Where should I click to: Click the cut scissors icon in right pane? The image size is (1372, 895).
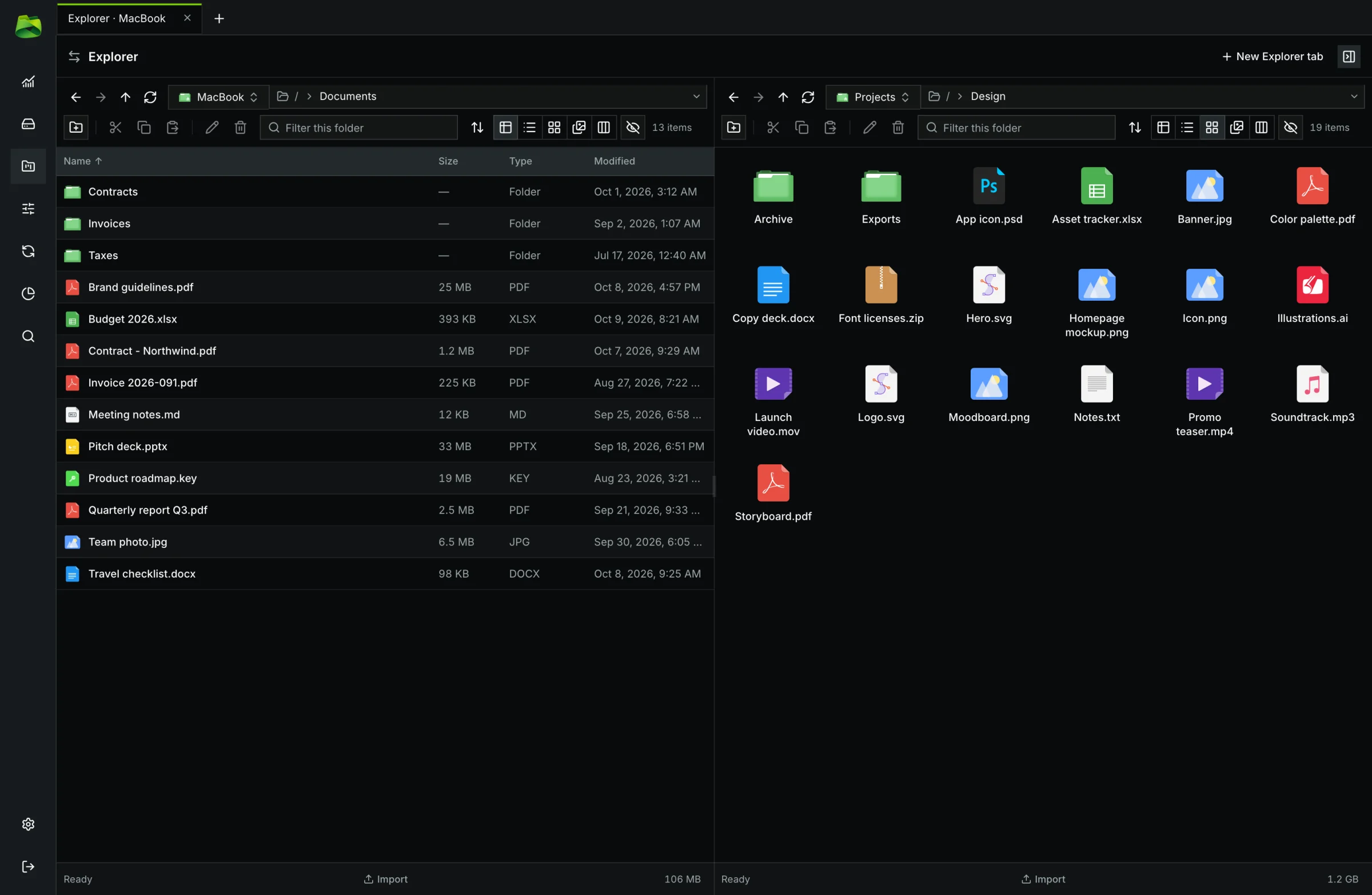[773, 128]
